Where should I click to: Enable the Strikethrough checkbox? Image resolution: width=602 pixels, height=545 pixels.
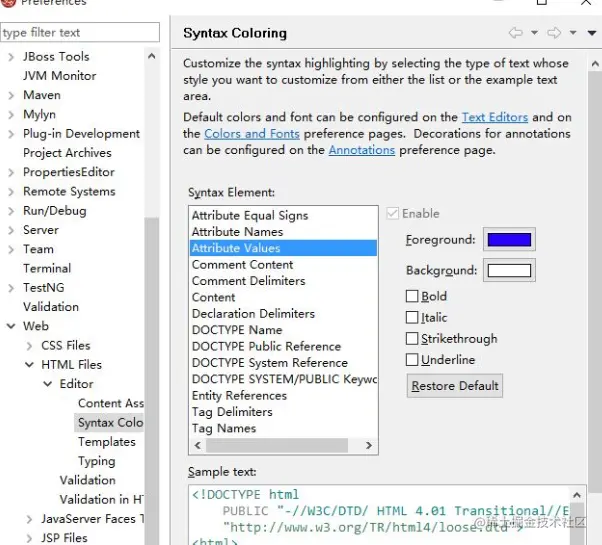tap(412, 339)
